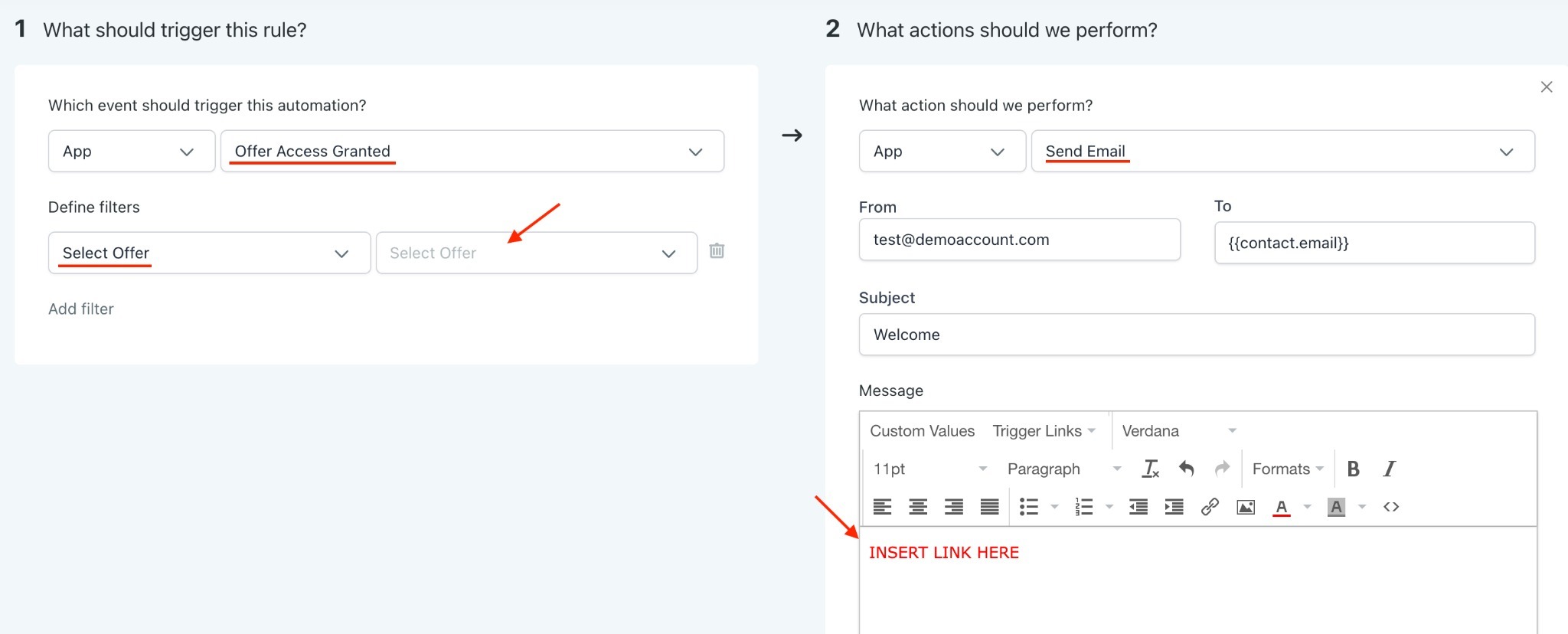Align message text right
1568x634 pixels.
tap(954, 507)
